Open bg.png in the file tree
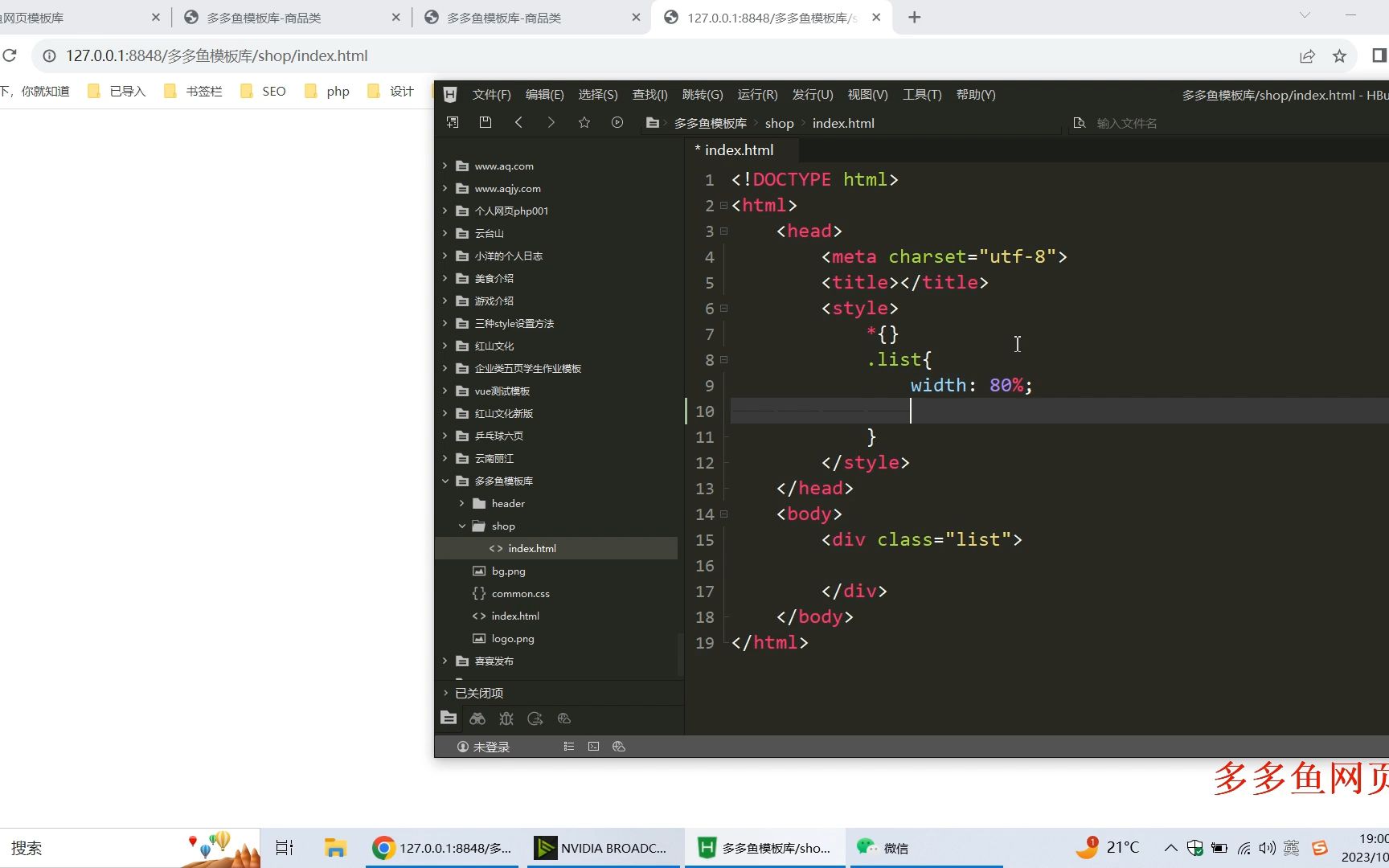1389x868 pixels. click(x=508, y=571)
